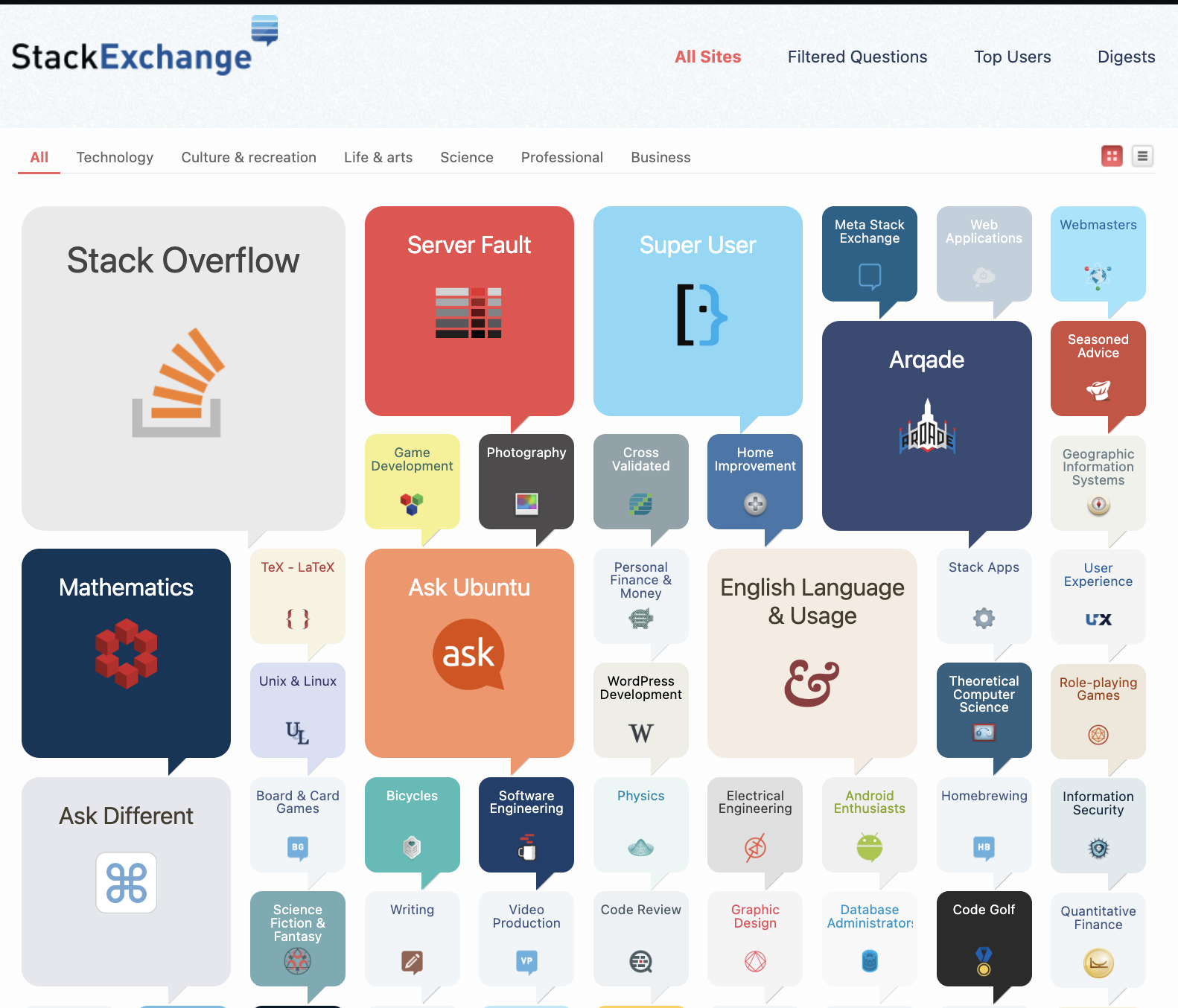1178x1008 pixels.
Task: Open Arqade via its arcade icon
Action: [927, 427]
